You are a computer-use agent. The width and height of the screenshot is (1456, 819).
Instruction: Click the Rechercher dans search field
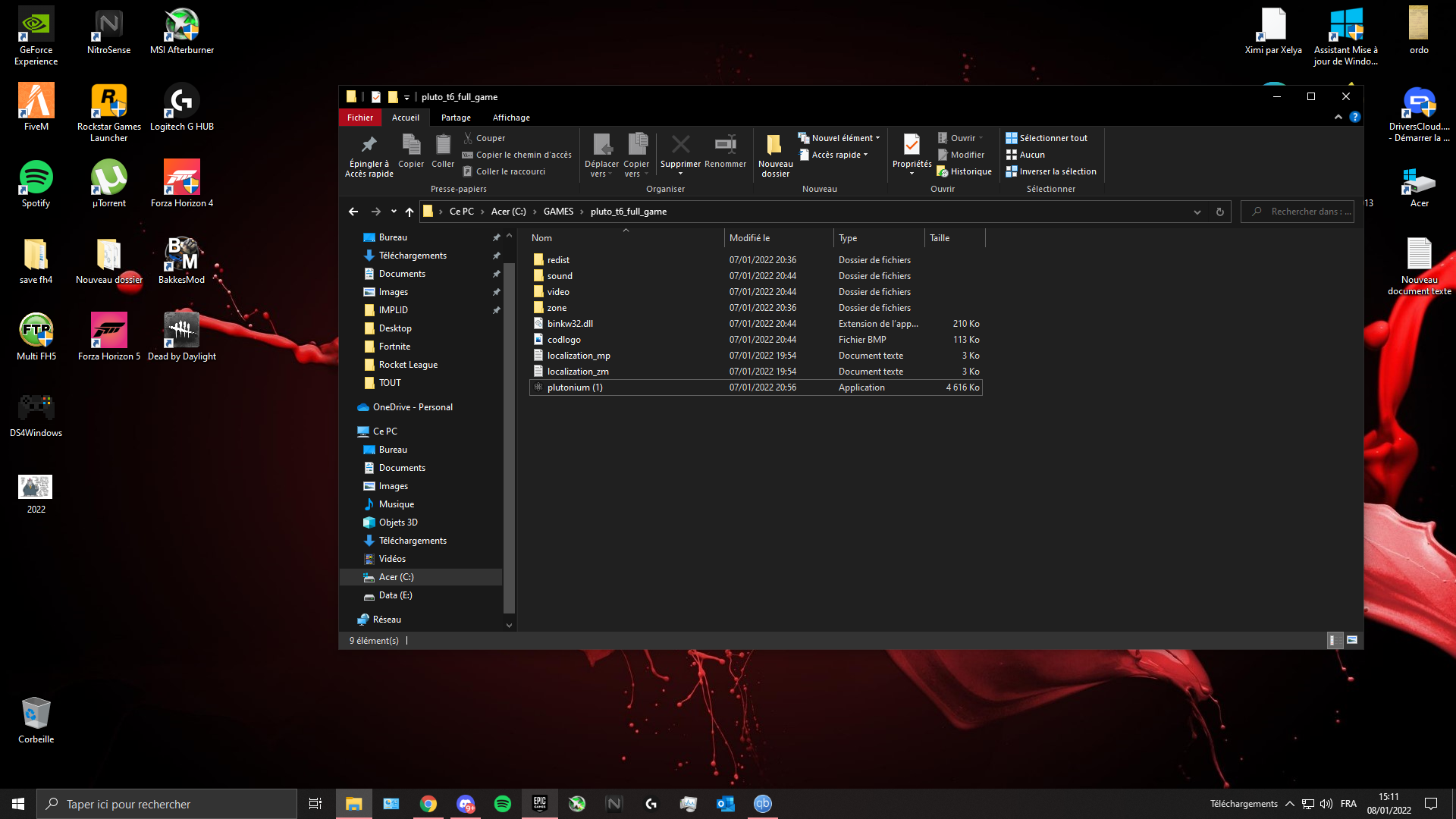(x=1298, y=212)
